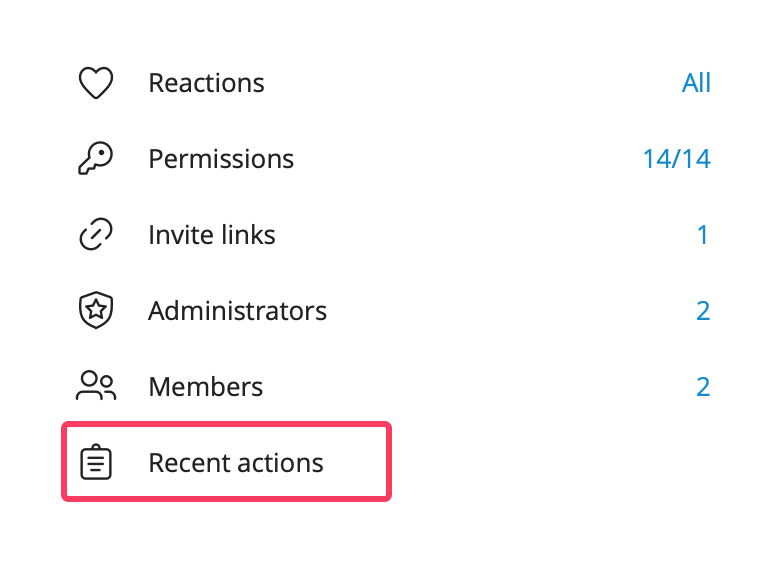
Task: Click the chain Invite links icon
Action: (96, 234)
